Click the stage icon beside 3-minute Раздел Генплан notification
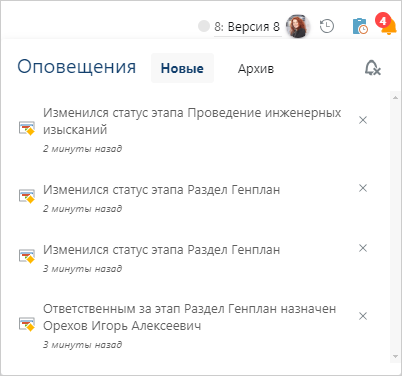 point(27,256)
